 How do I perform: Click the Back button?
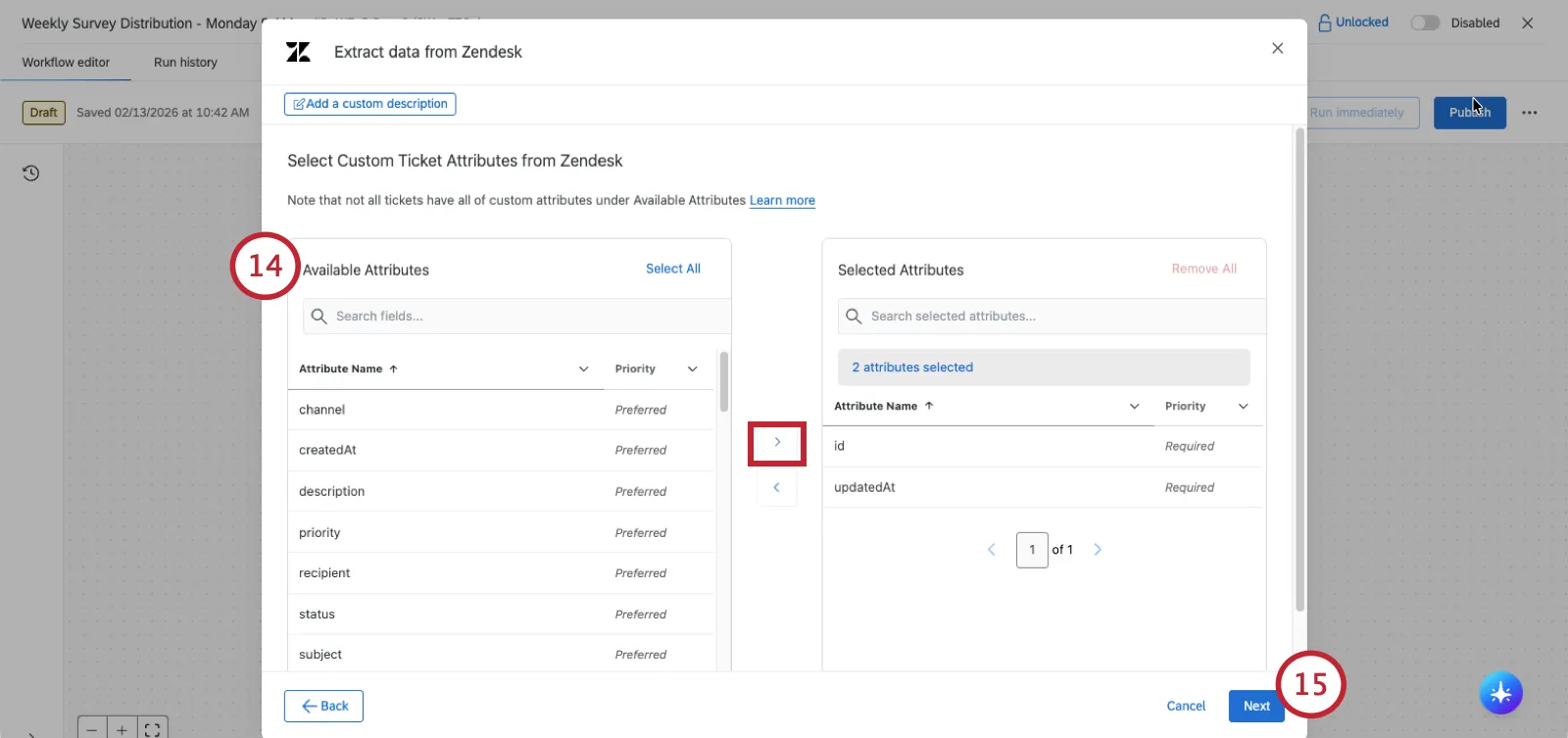click(x=323, y=706)
